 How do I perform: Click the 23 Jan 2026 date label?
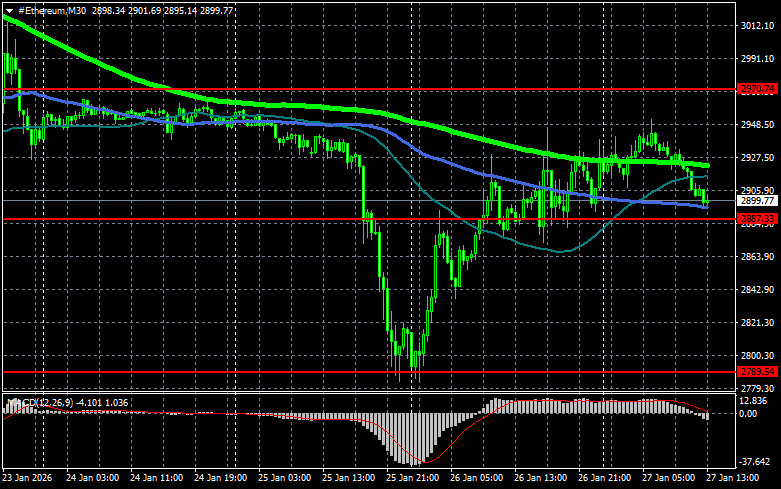[27, 478]
